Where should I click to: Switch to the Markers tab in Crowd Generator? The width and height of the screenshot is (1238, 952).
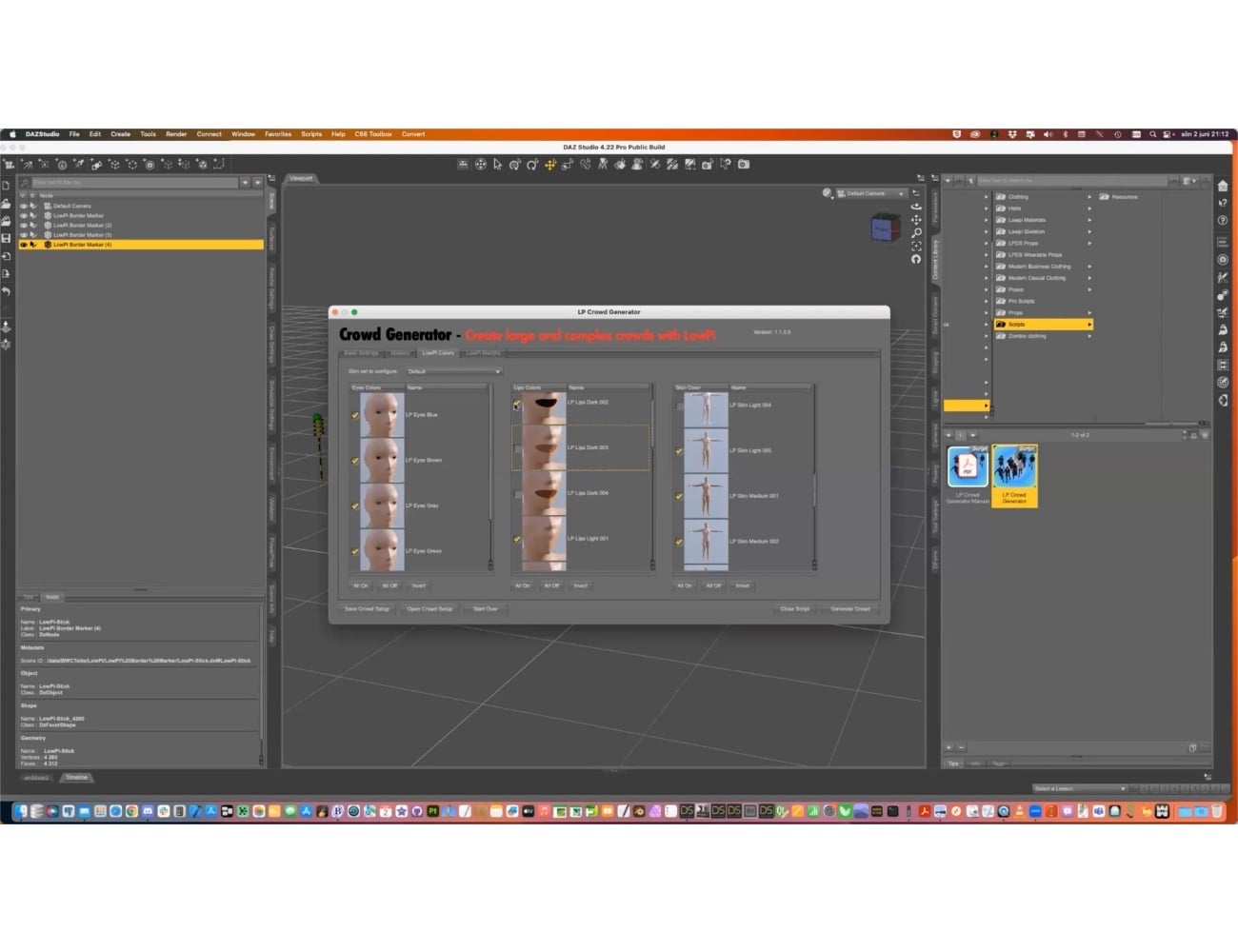click(x=401, y=353)
